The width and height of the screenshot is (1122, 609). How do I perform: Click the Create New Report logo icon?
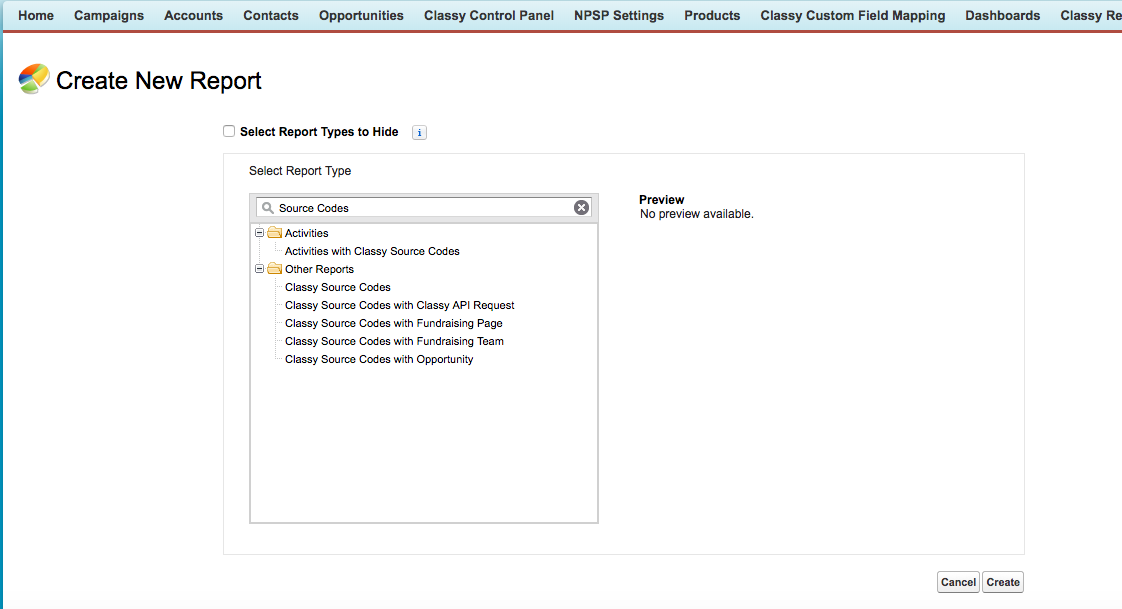34,79
